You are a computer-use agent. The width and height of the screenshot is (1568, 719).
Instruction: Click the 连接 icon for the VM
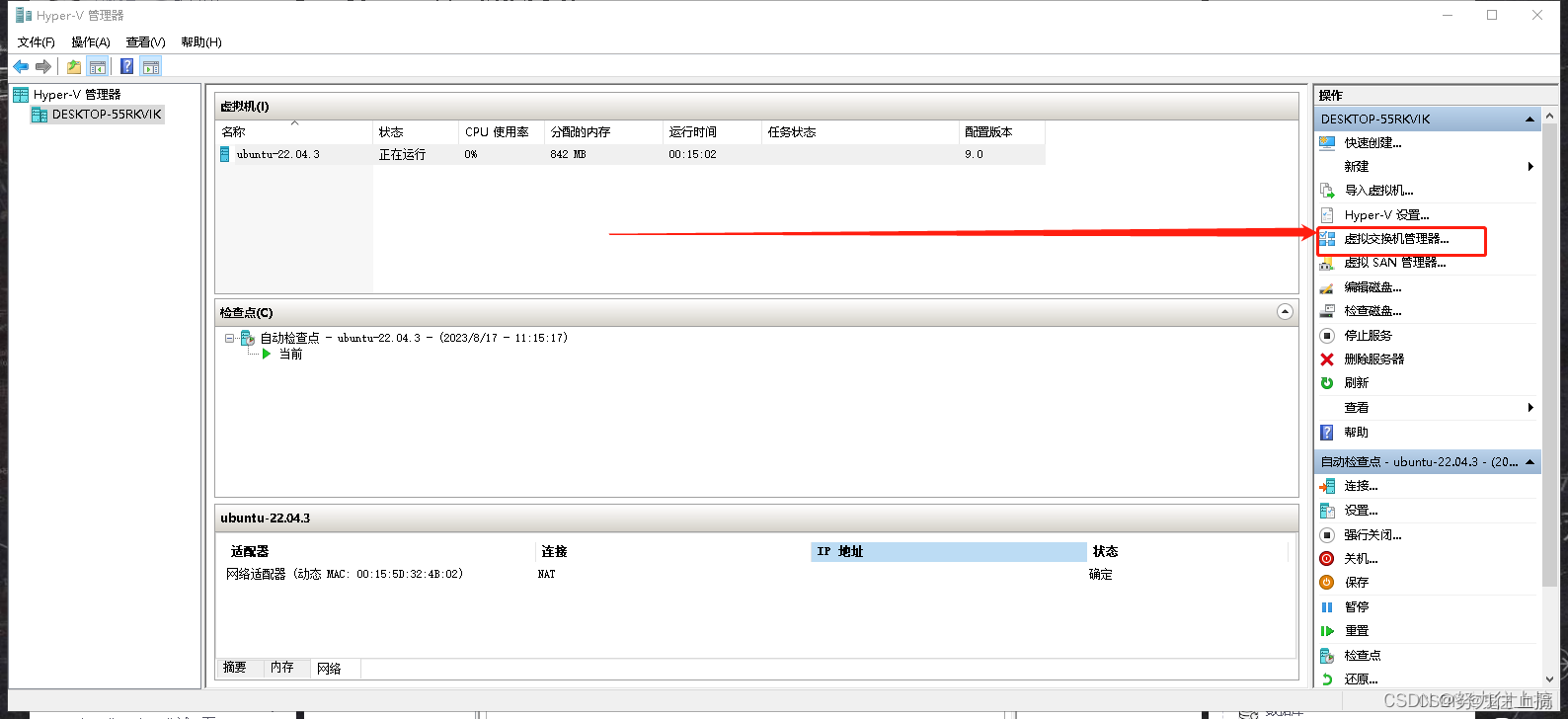(x=1327, y=486)
